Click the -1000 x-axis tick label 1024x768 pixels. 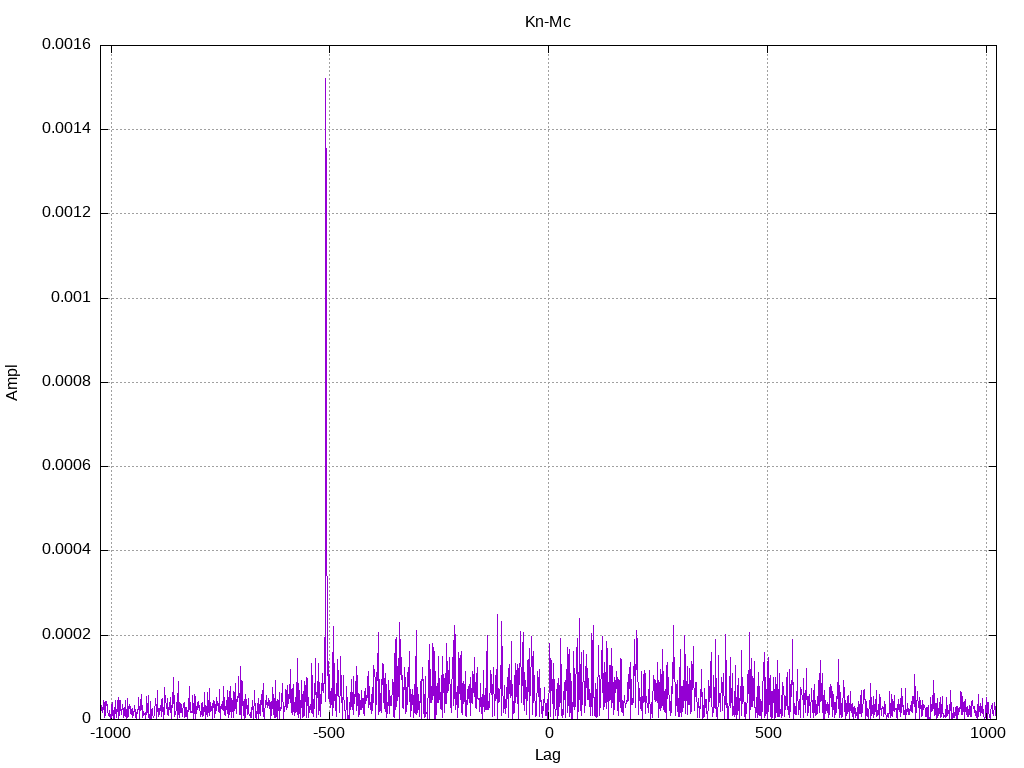click(x=111, y=733)
